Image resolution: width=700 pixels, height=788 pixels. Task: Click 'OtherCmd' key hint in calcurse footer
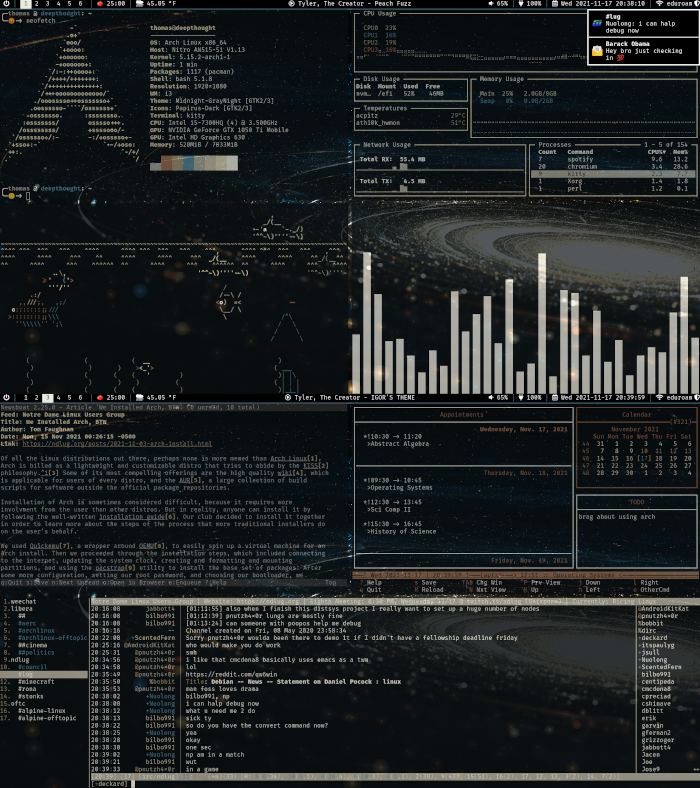(655, 589)
